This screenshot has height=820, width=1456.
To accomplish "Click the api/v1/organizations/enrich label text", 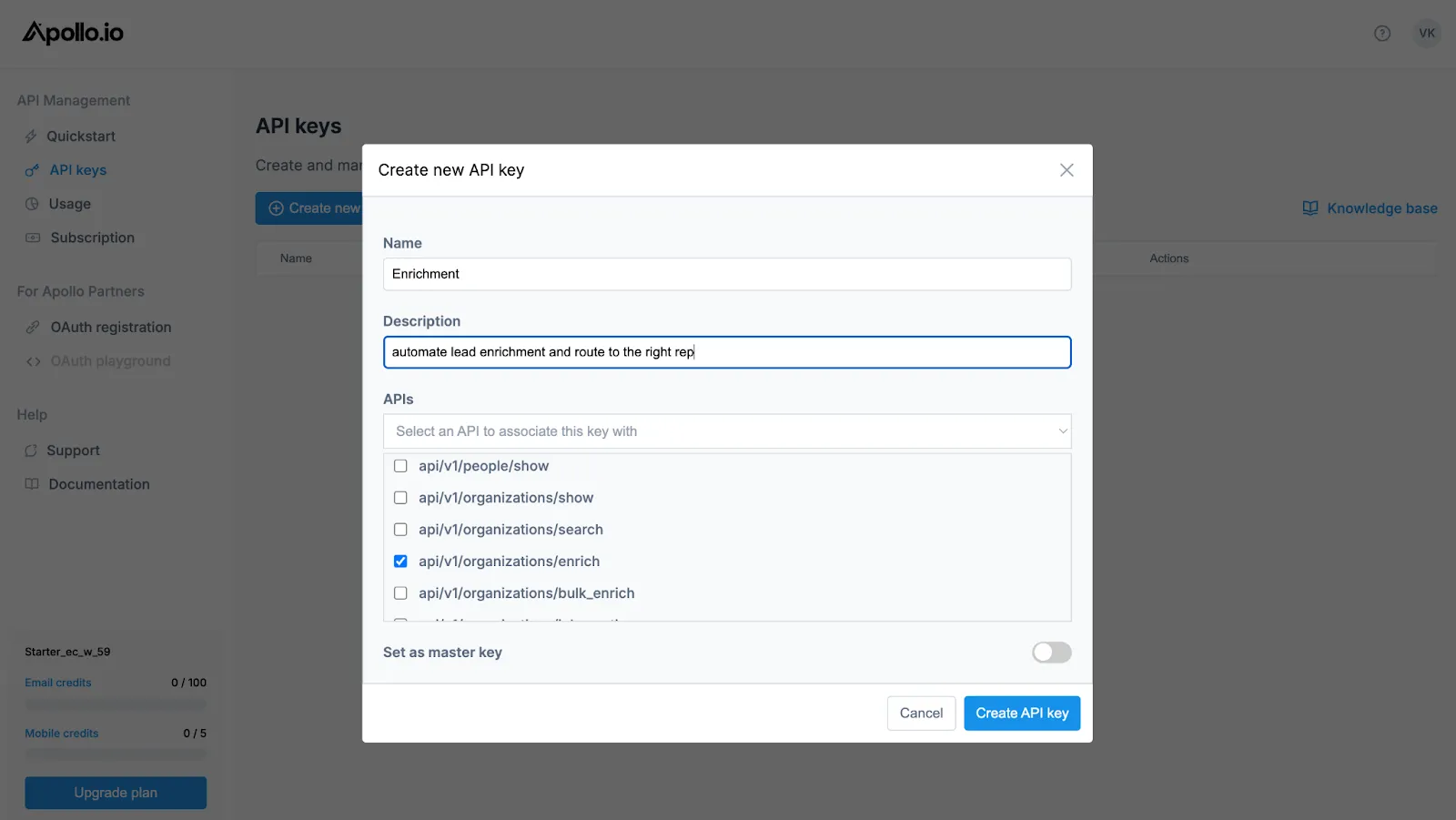I will [509, 562].
